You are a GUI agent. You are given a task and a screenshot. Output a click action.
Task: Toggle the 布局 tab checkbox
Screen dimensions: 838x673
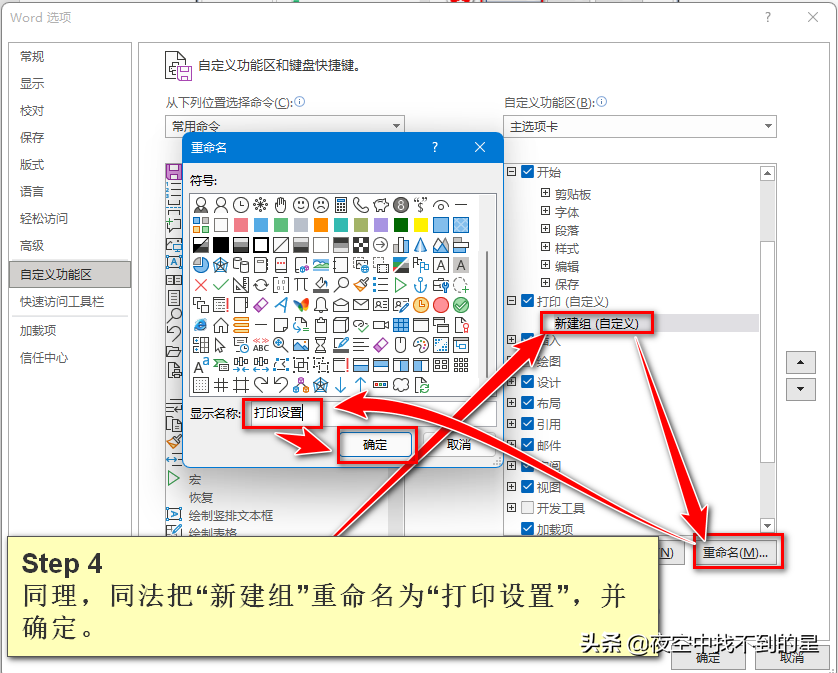click(x=527, y=403)
